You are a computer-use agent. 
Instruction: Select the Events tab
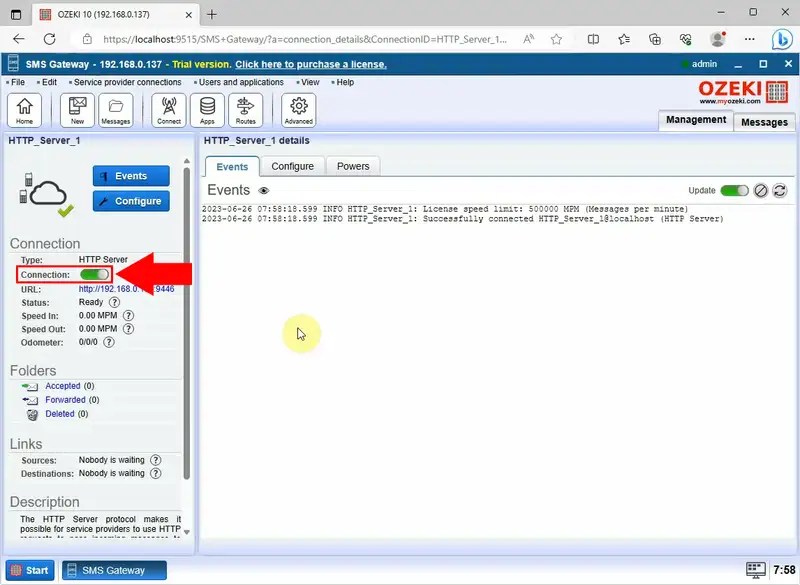click(232, 167)
